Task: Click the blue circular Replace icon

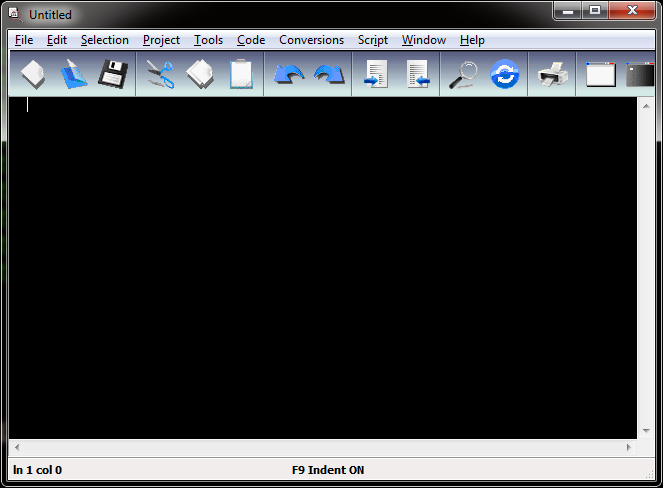Action: tap(504, 74)
